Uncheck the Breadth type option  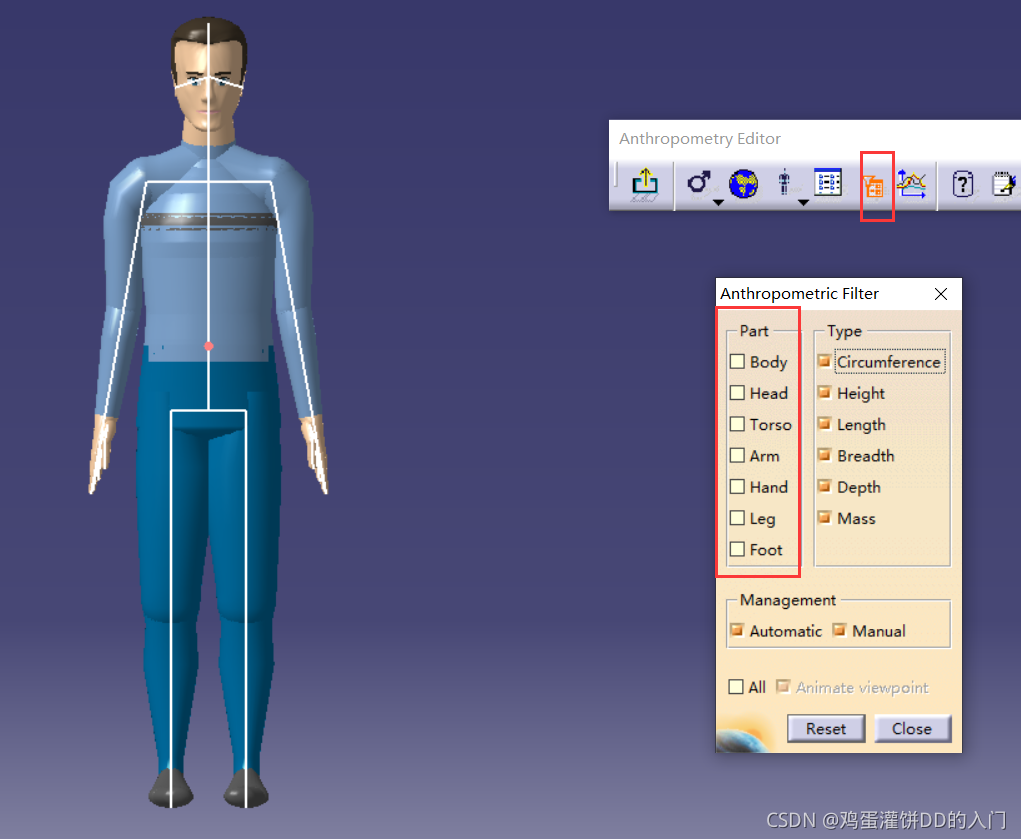click(824, 455)
